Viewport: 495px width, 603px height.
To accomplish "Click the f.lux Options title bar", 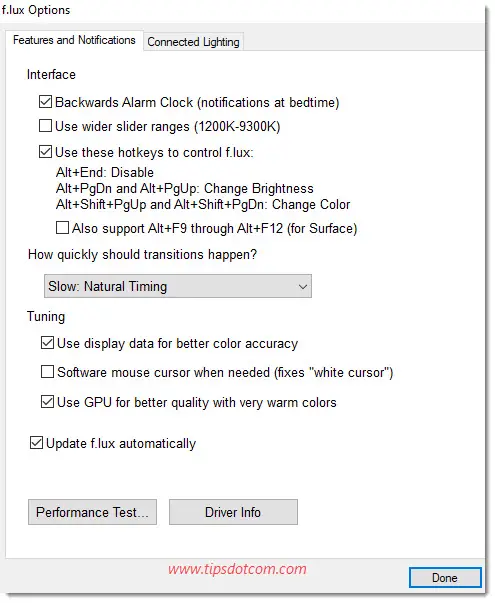I will pos(246,10).
